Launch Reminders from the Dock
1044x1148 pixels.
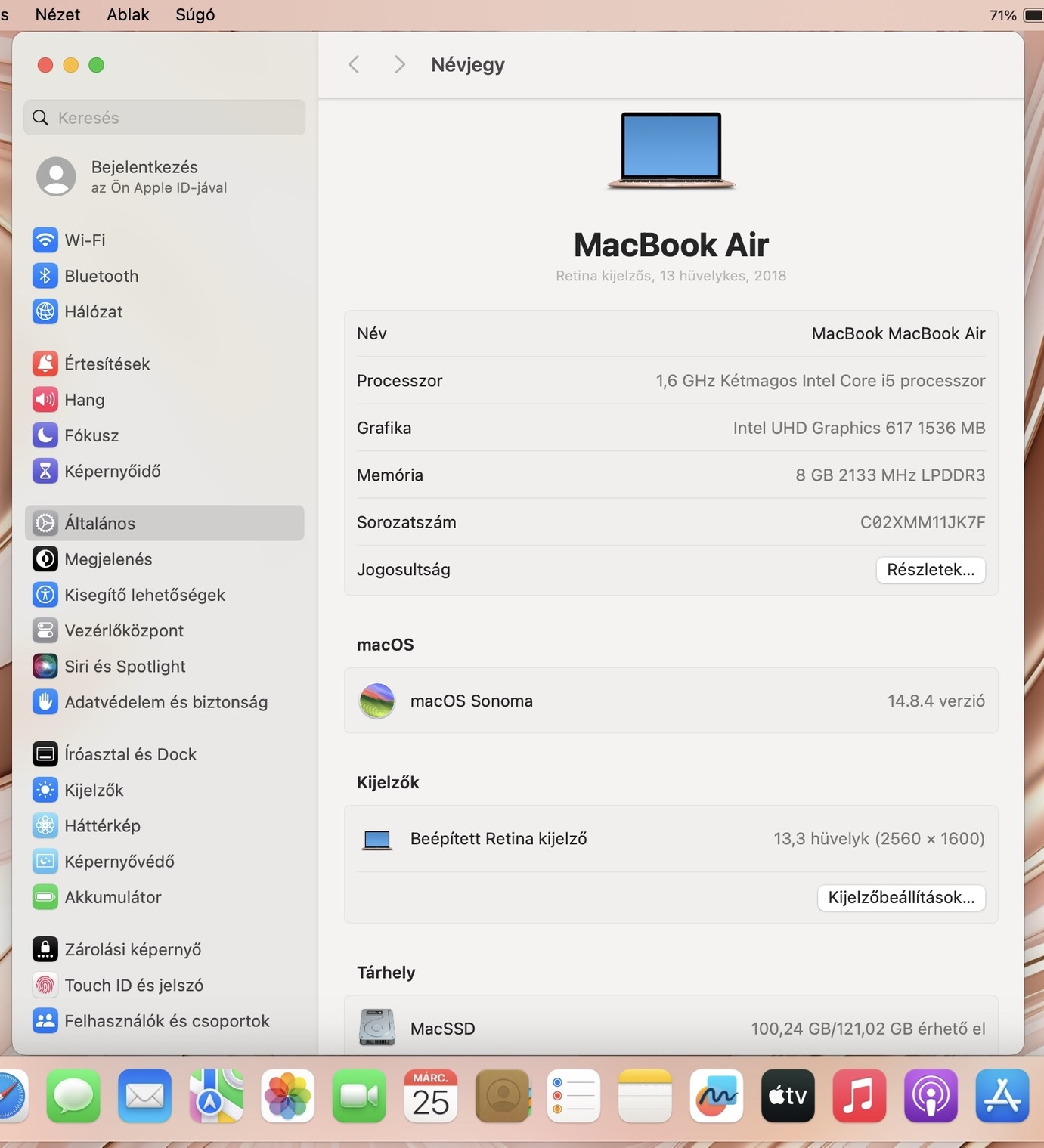click(574, 1096)
